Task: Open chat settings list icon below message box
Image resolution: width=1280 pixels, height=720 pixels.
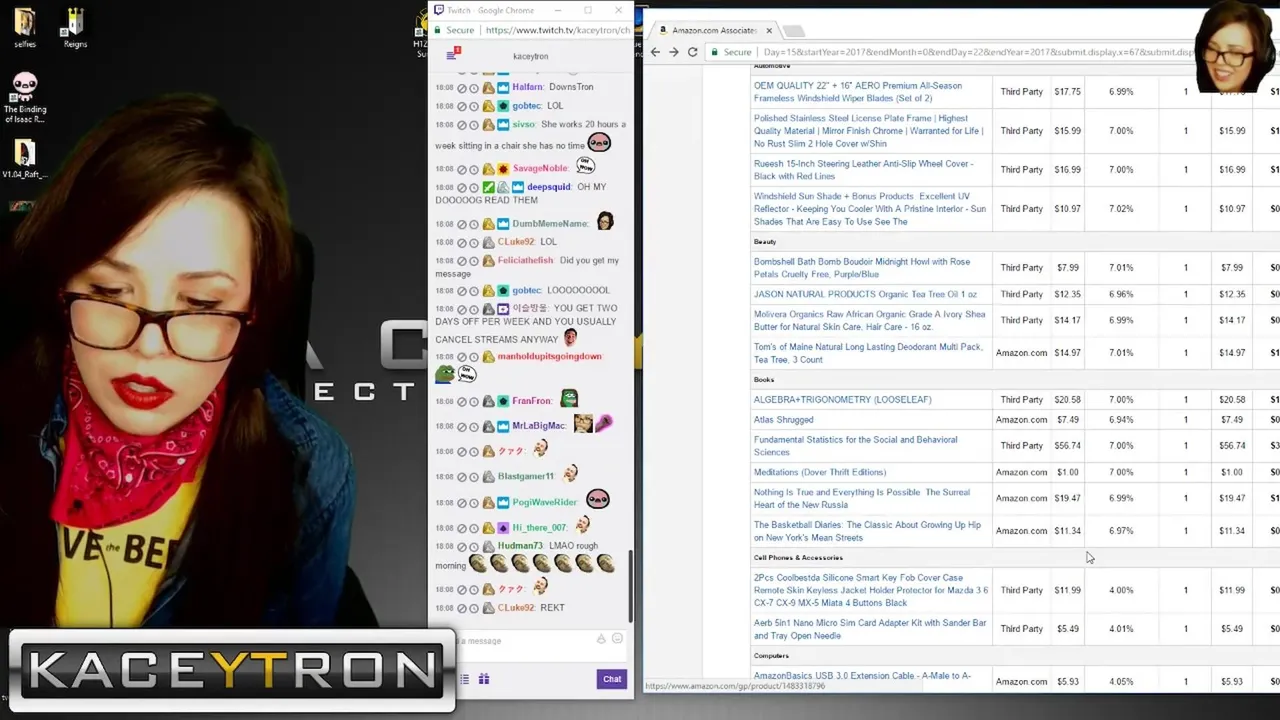Action: tap(464, 679)
